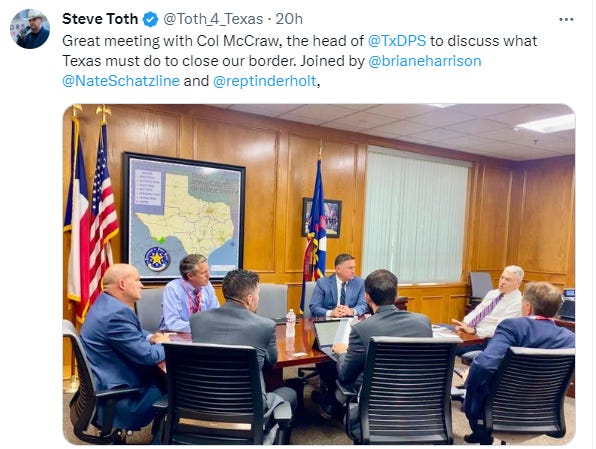Click the @reptinderholt mention
This screenshot has width=596, height=449.
coord(265,81)
